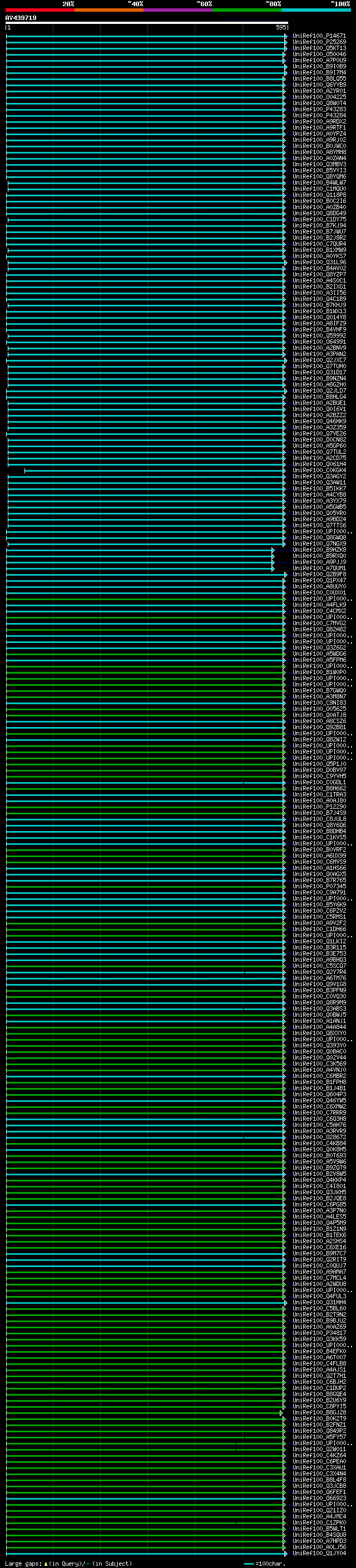The height and width of the screenshot is (1568, 356).
Task: Click arrowhead at end of UniRef100_Q1JY04 bar
Action: (285, 1554)
